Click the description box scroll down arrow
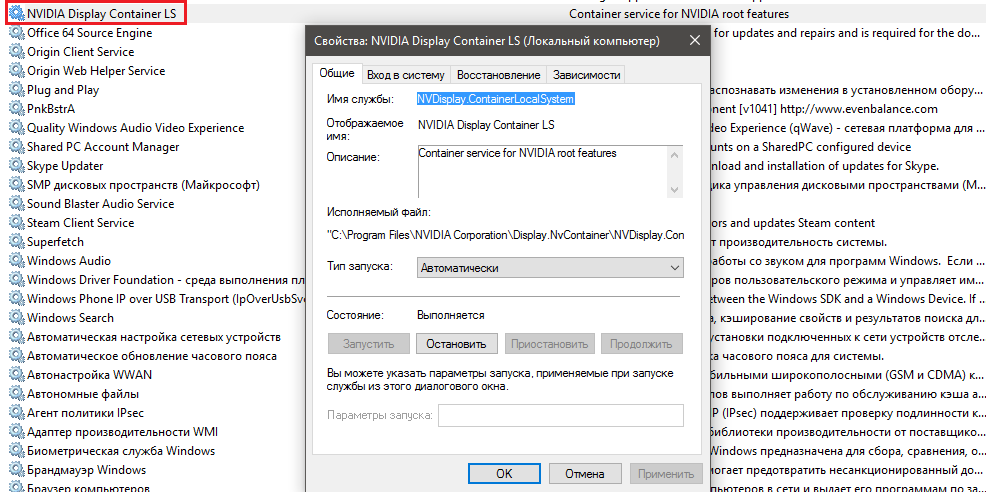The image size is (986, 492). 675,189
